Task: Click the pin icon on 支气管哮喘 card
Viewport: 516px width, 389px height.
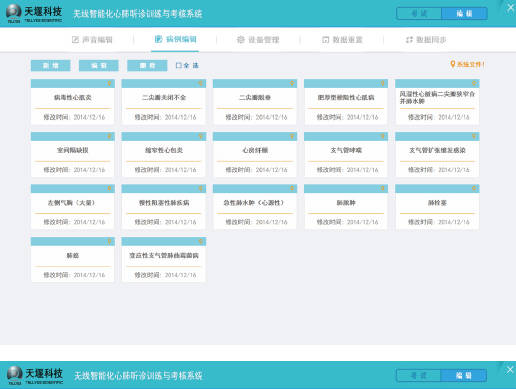Action: tap(383, 136)
